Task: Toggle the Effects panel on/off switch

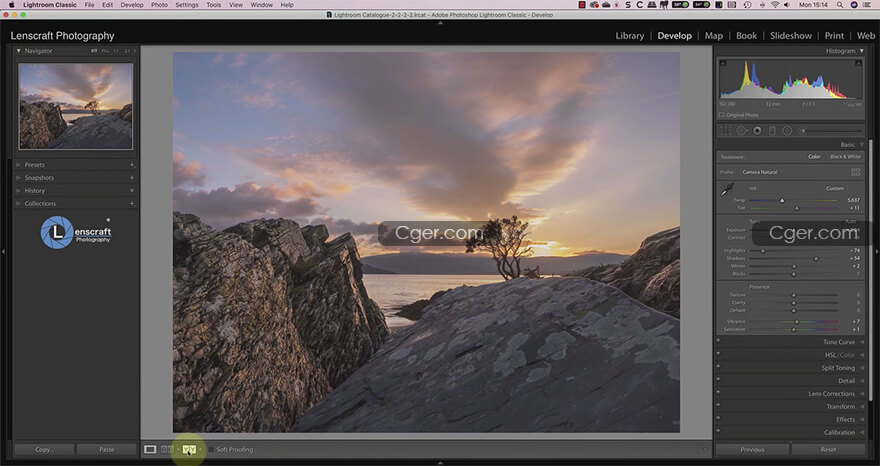Action: [718, 419]
